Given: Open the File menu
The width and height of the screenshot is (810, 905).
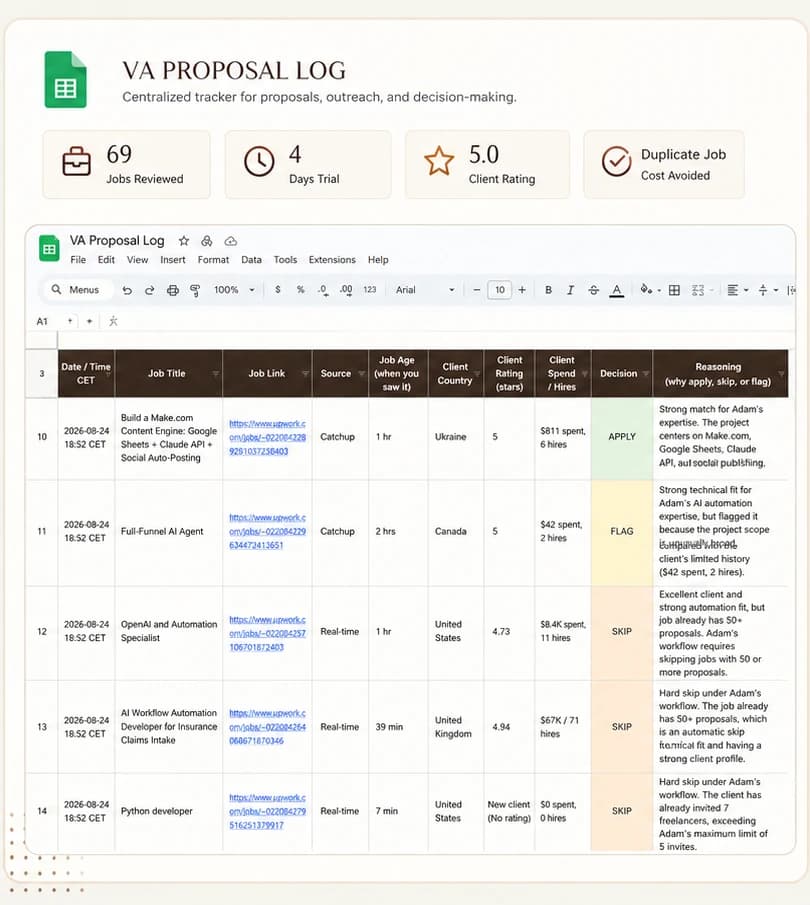Looking at the screenshot, I should (x=78, y=260).
